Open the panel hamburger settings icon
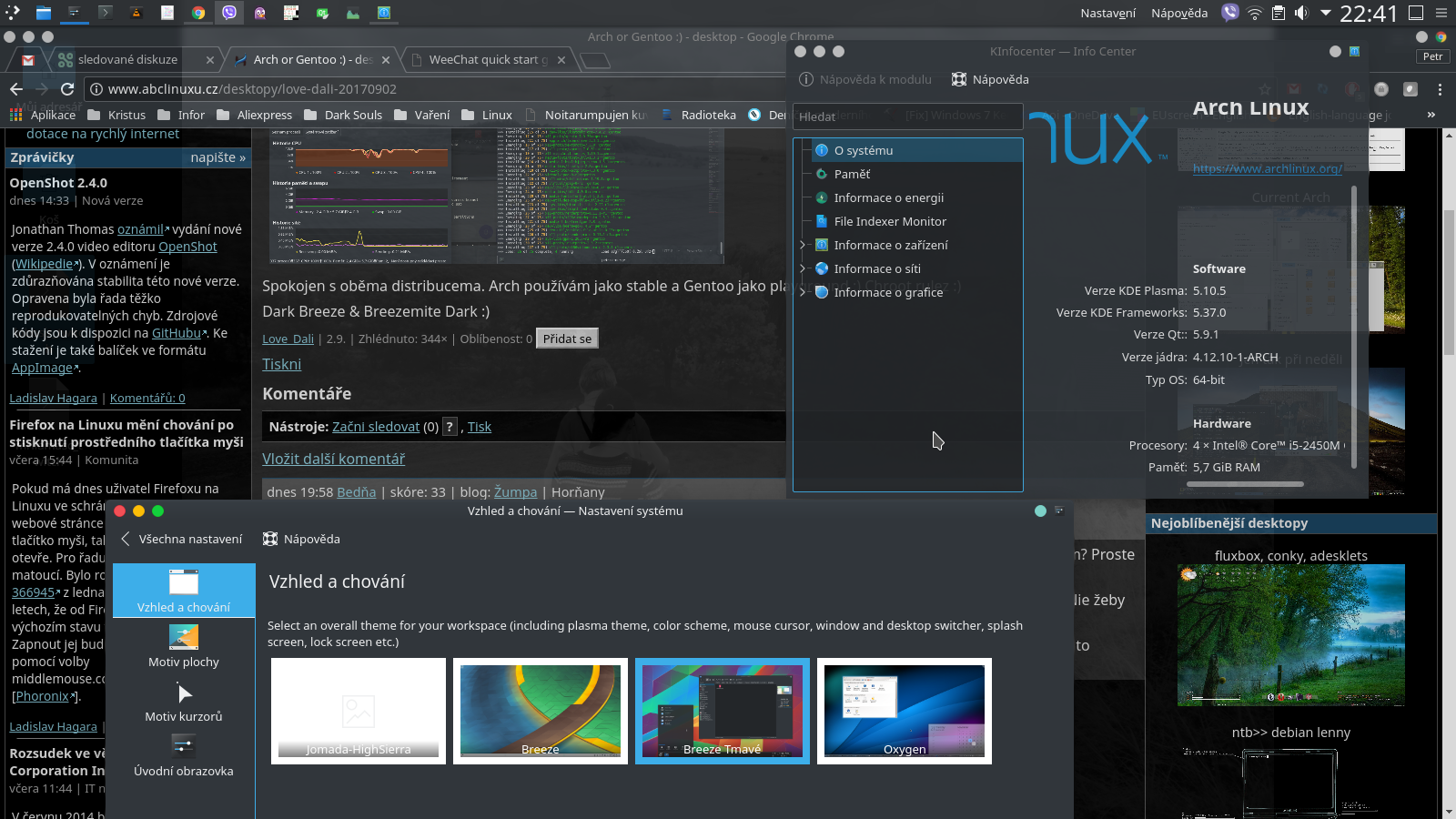Viewport: 1456px width, 819px height. click(1441, 13)
